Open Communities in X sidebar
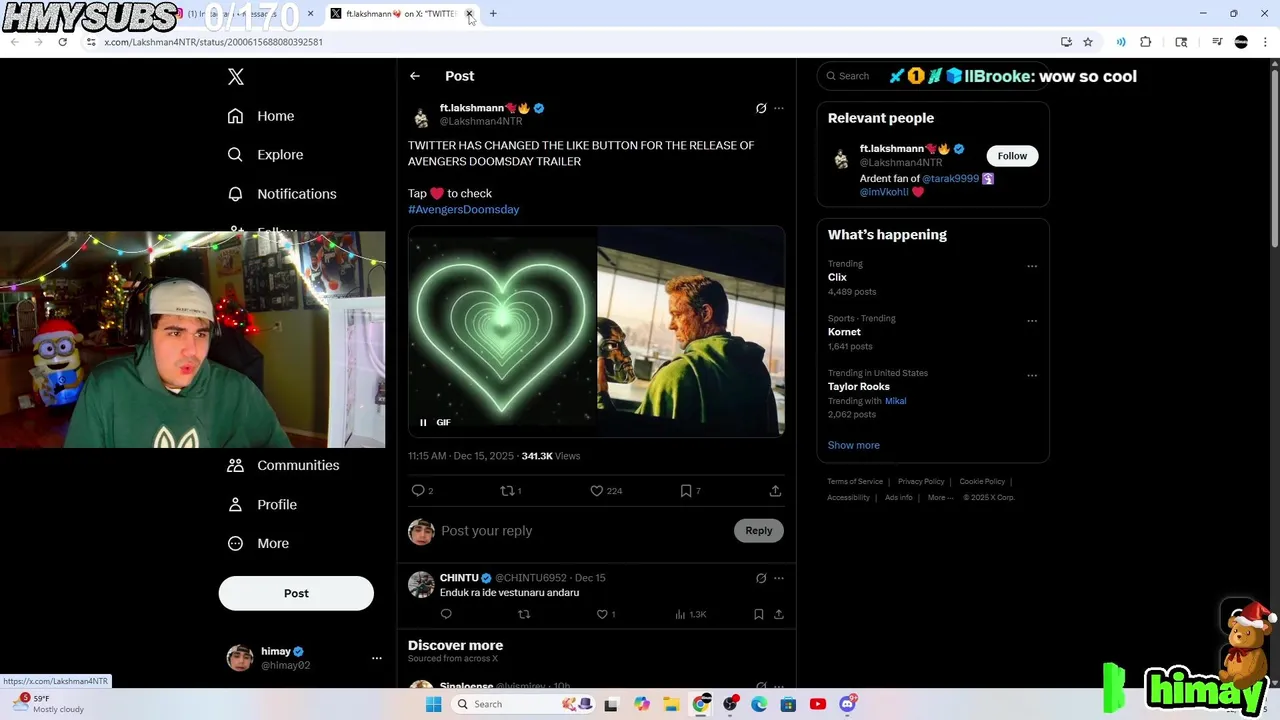Viewport: 1280px width, 720px height. pos(283,465)
